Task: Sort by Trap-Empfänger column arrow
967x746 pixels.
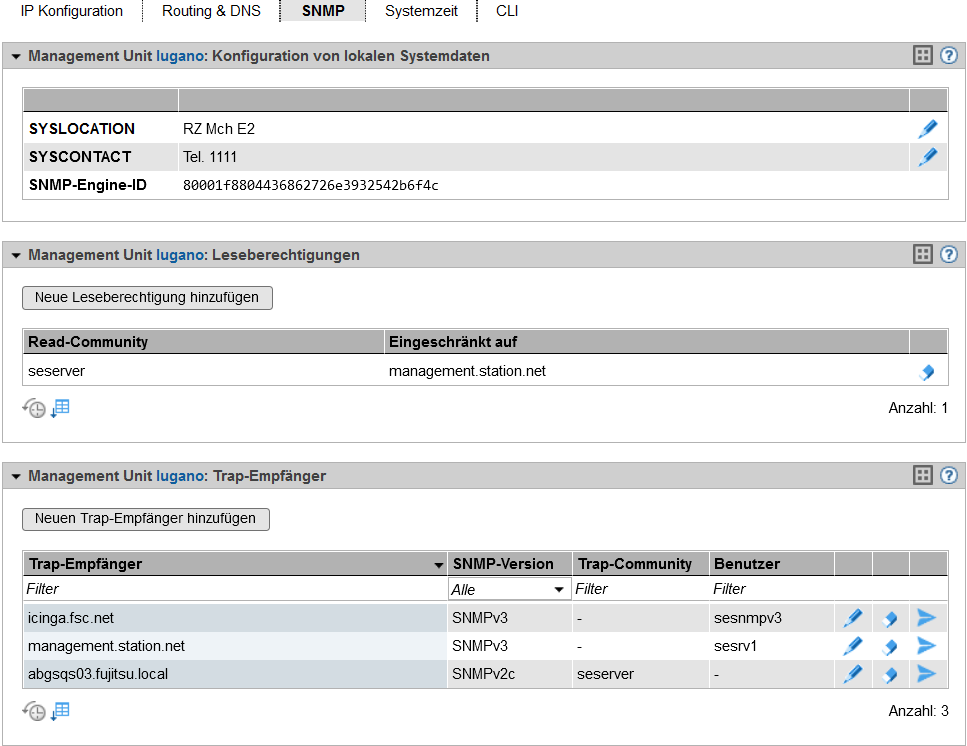Action: (x=438, y=565)
